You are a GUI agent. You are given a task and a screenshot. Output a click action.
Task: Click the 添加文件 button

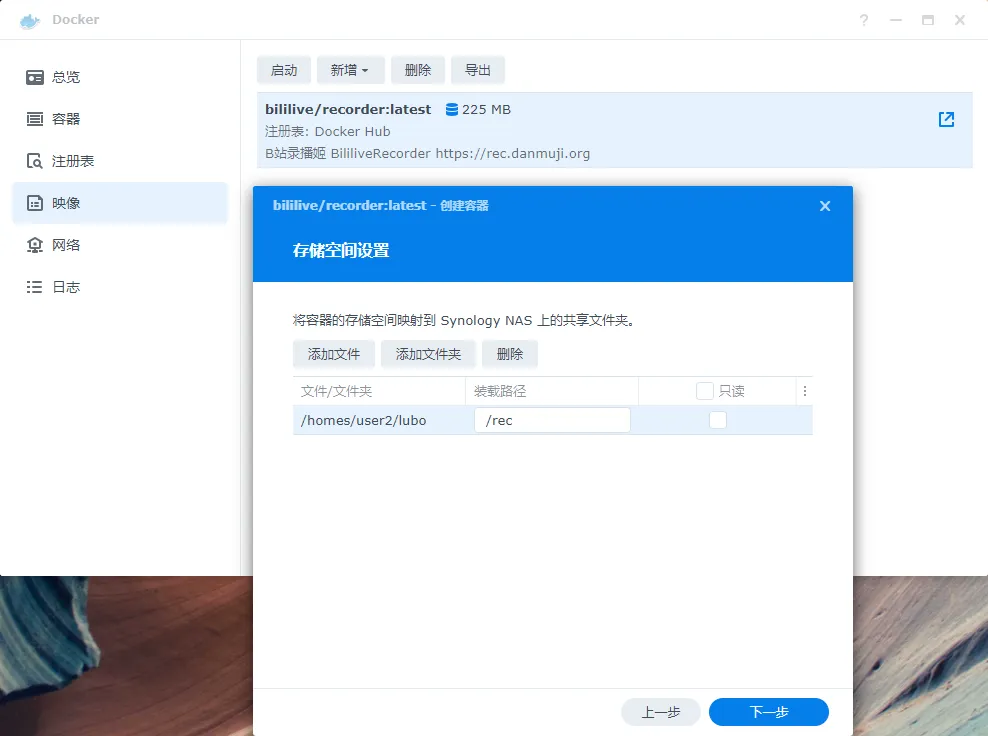(334, 354)
